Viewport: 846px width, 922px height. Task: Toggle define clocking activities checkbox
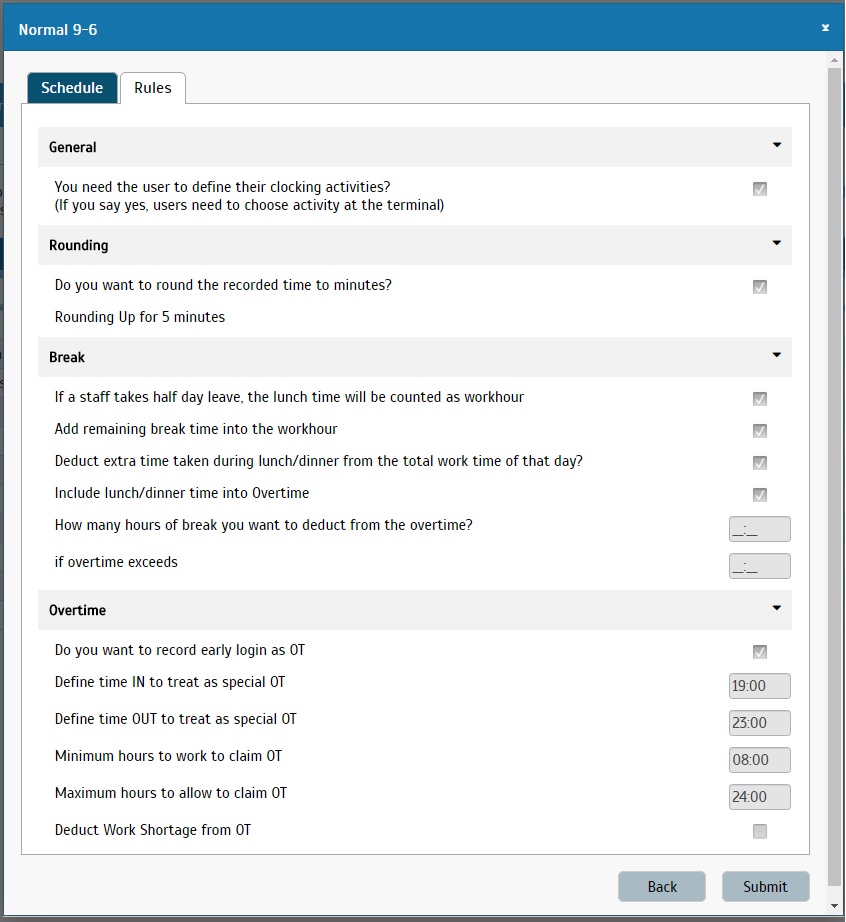(x=760, y=189)
